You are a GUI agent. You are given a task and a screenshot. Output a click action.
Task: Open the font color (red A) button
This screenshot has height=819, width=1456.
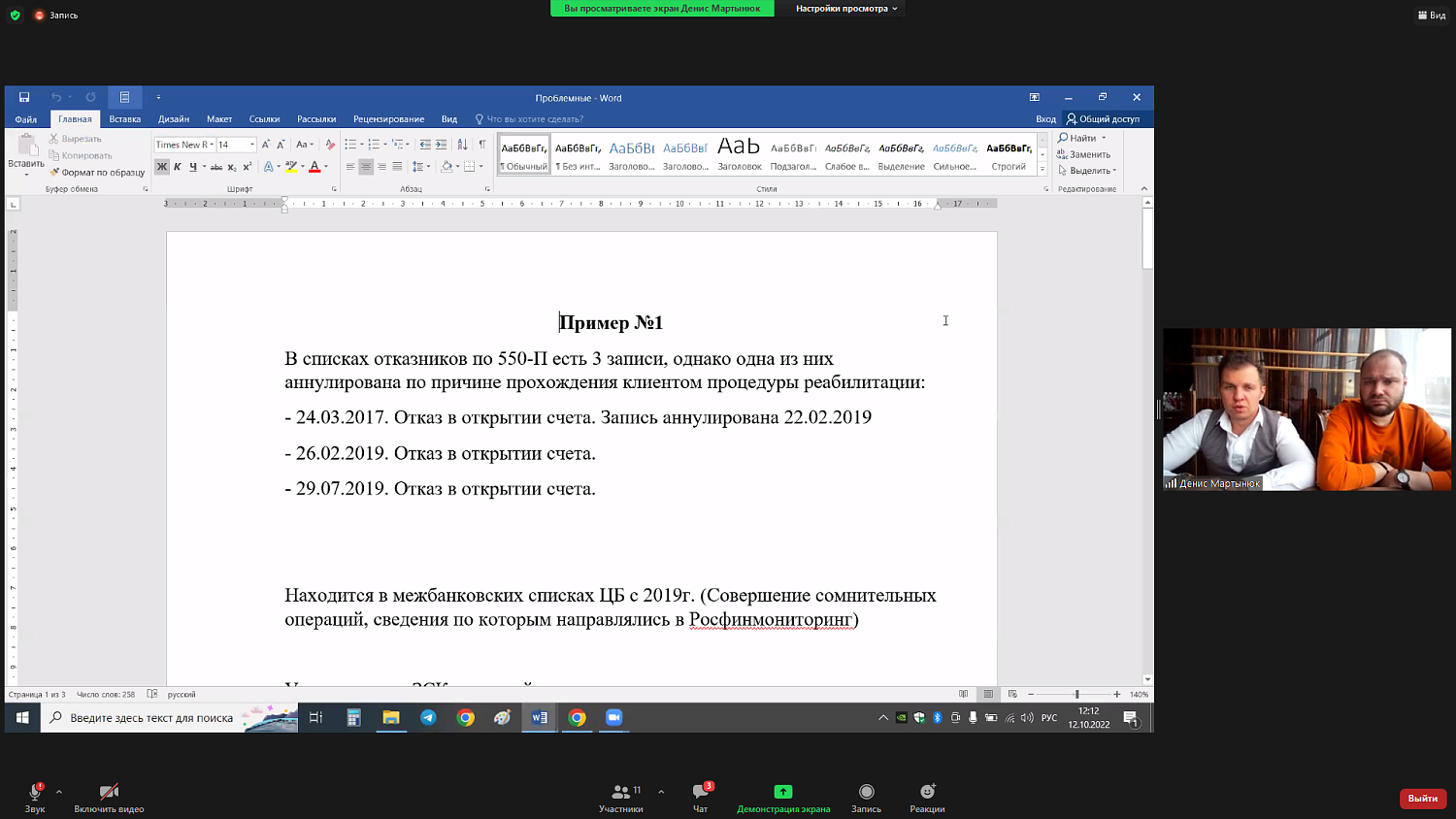click(314, 167)
